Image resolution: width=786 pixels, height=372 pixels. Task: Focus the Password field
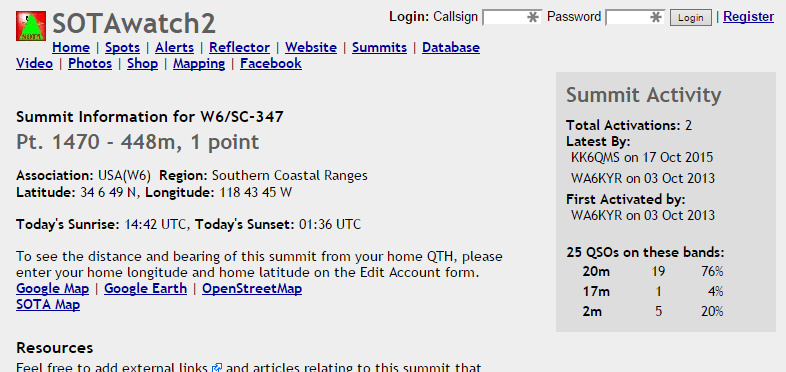635,18
